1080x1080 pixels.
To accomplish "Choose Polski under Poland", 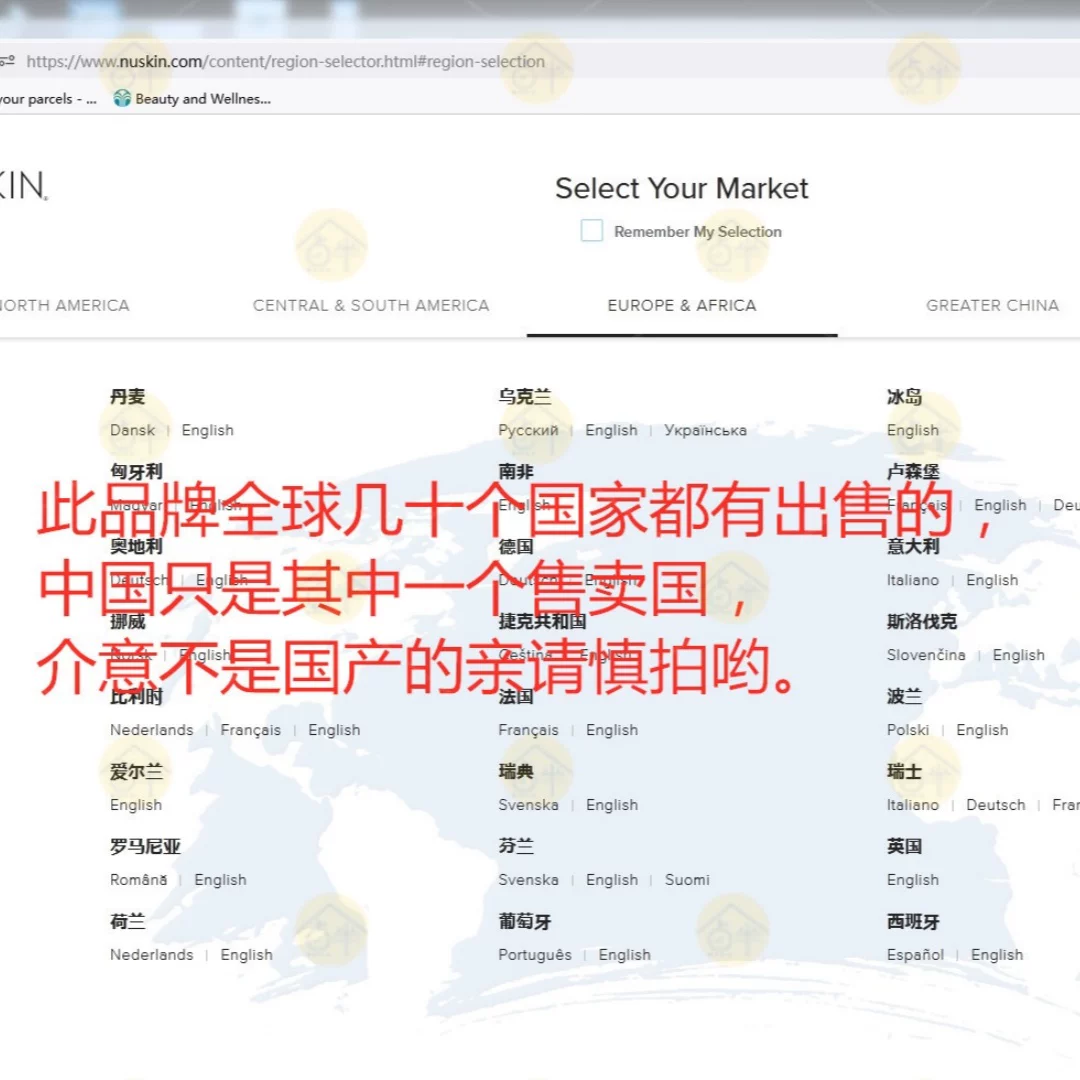I will point(907,729).
